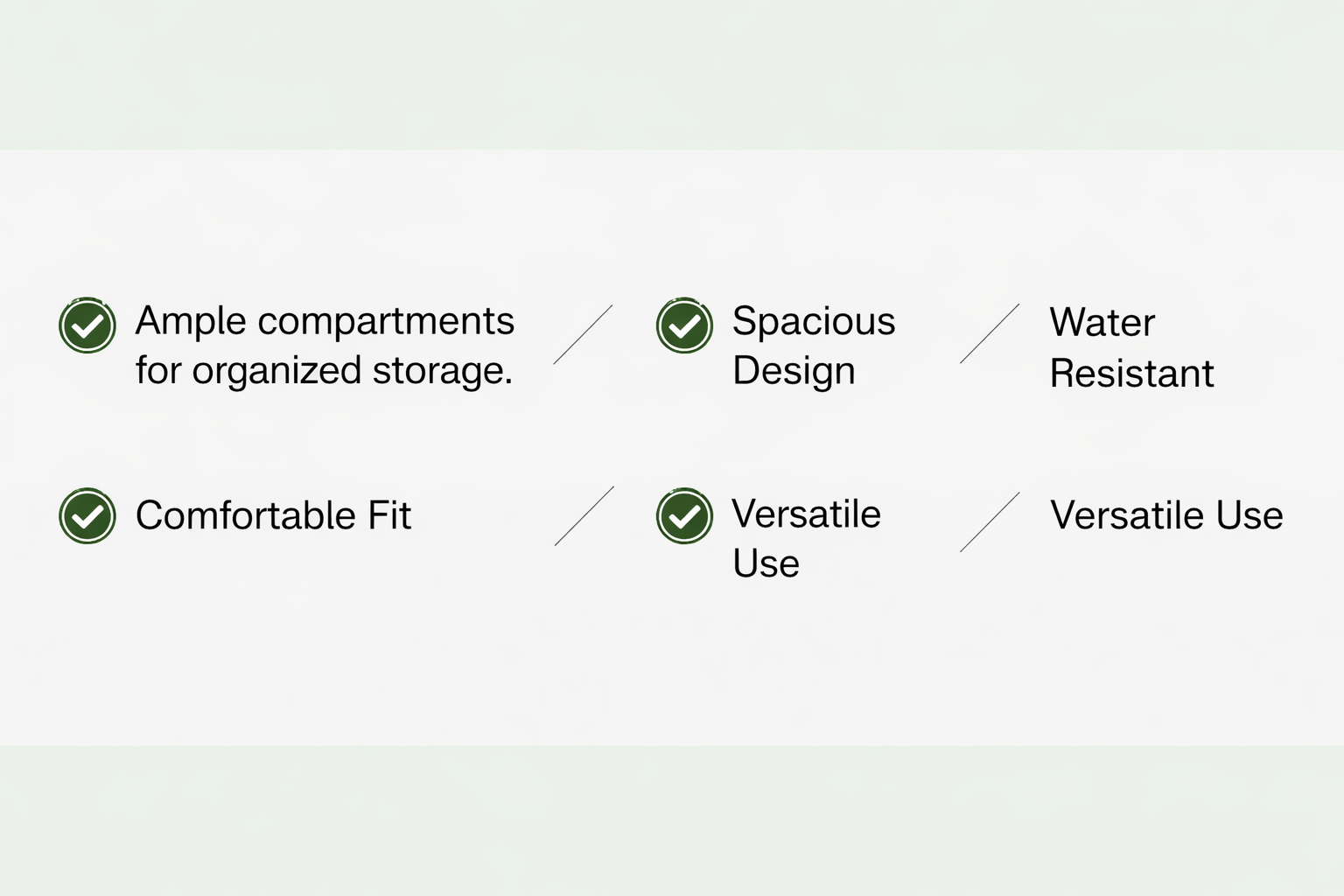Click the word "Comfortable"
The image size is (1344, 896).
pyautogui.click(x=244, y=515)
